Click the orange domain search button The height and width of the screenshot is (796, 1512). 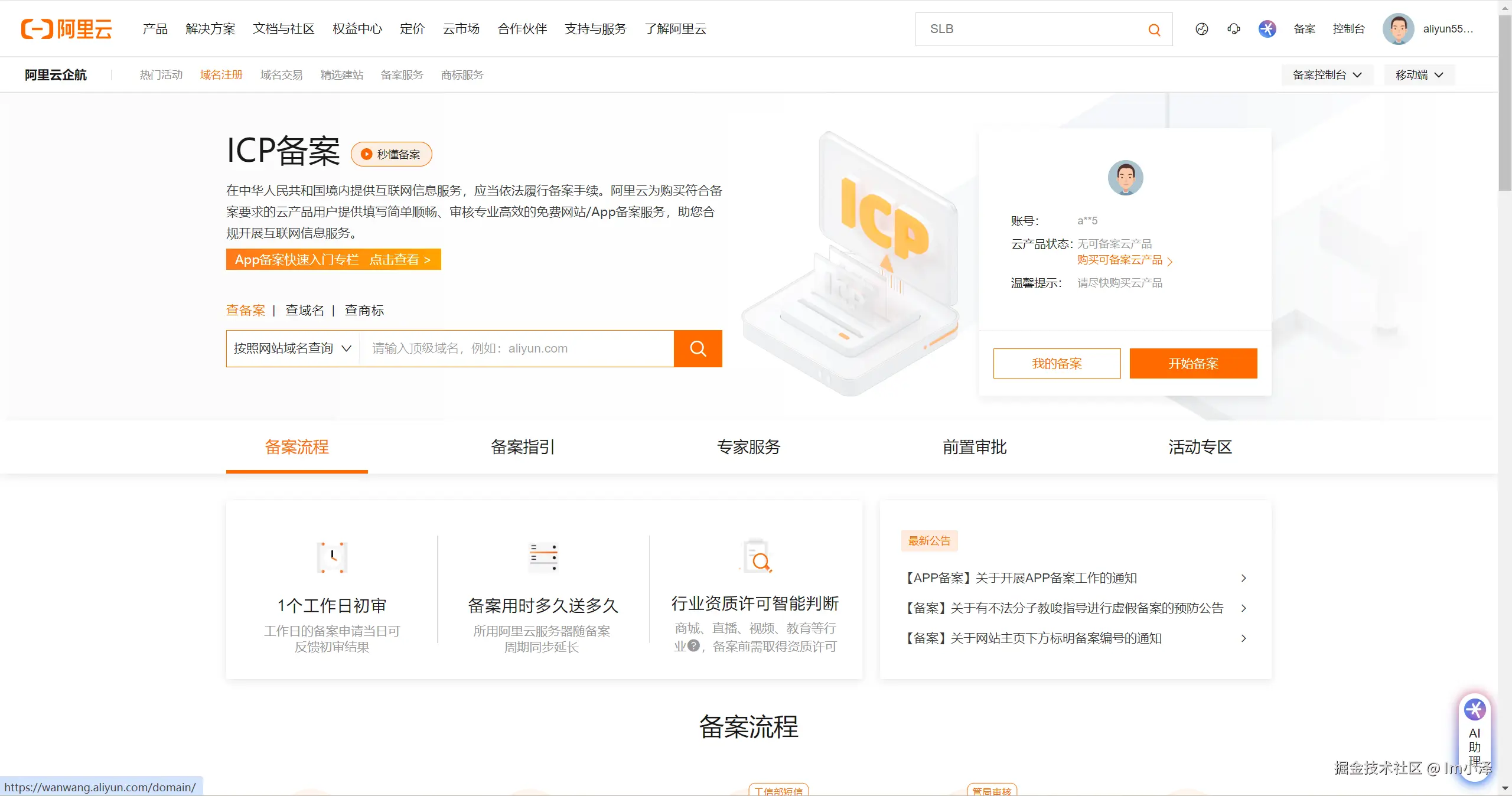pos(698,348)
